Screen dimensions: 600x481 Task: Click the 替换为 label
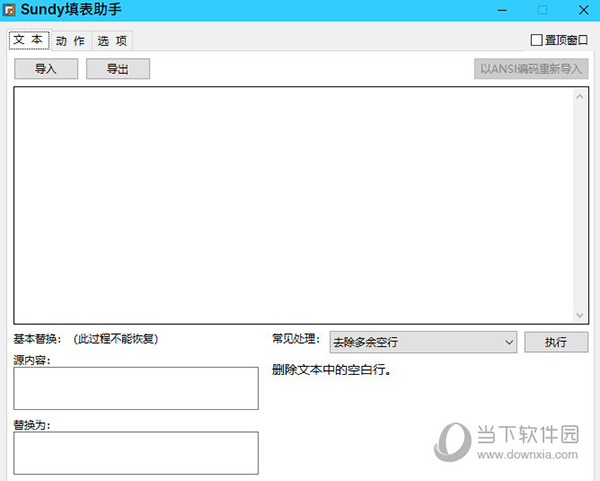coord(32,425)
